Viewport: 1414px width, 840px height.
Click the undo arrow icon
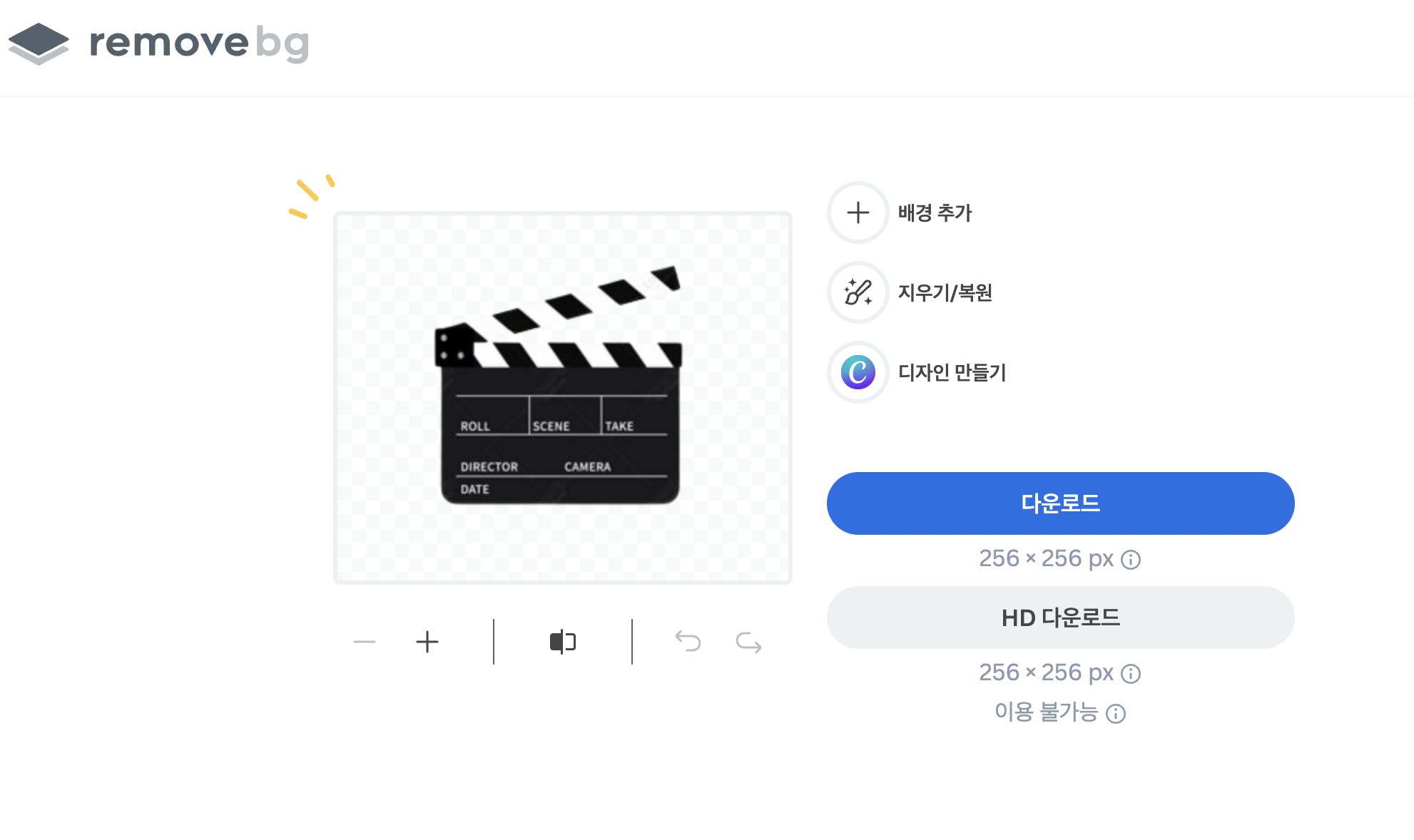[x=688, y=642]
